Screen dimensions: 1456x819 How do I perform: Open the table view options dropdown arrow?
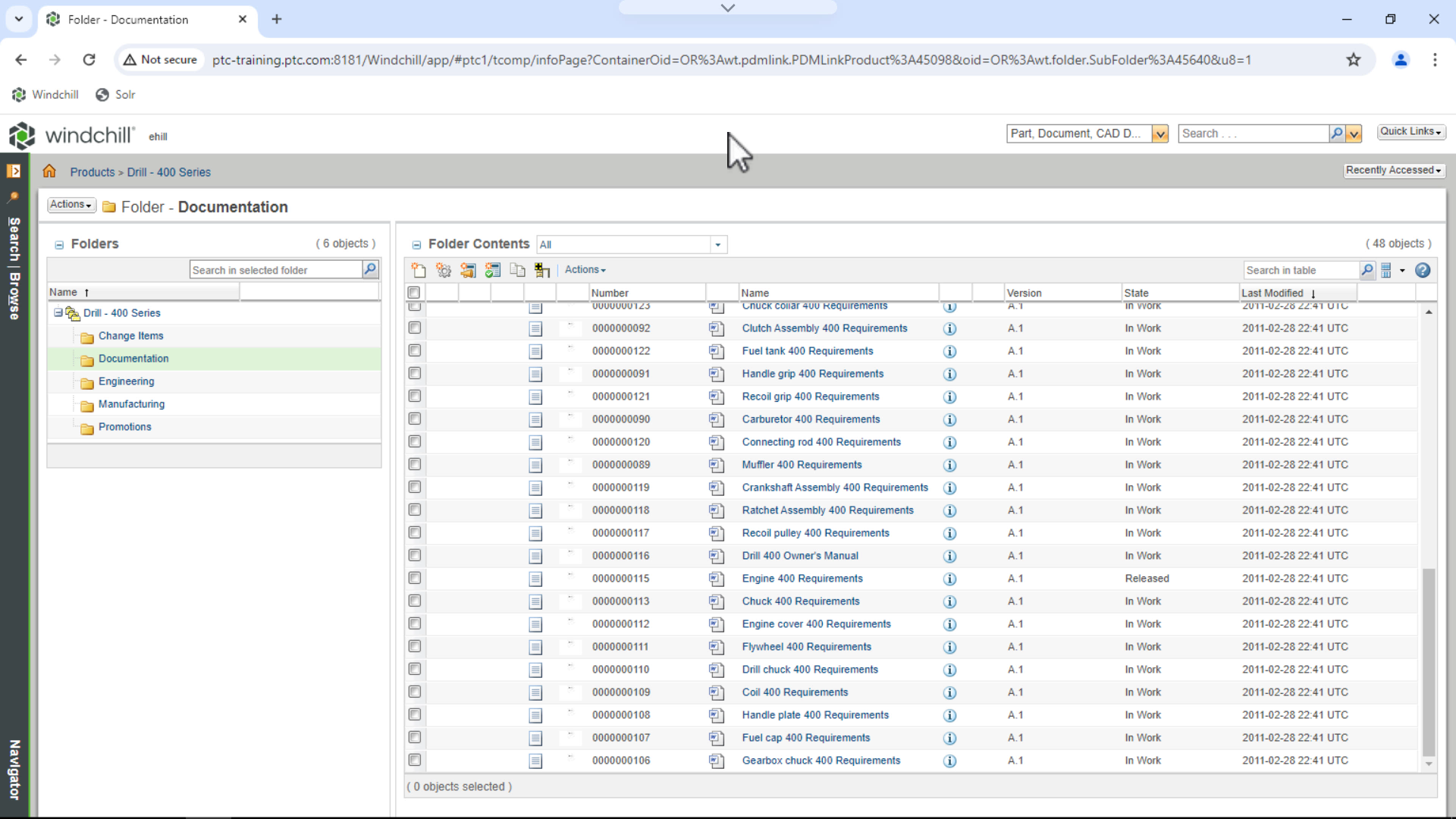pos(1402,271)
